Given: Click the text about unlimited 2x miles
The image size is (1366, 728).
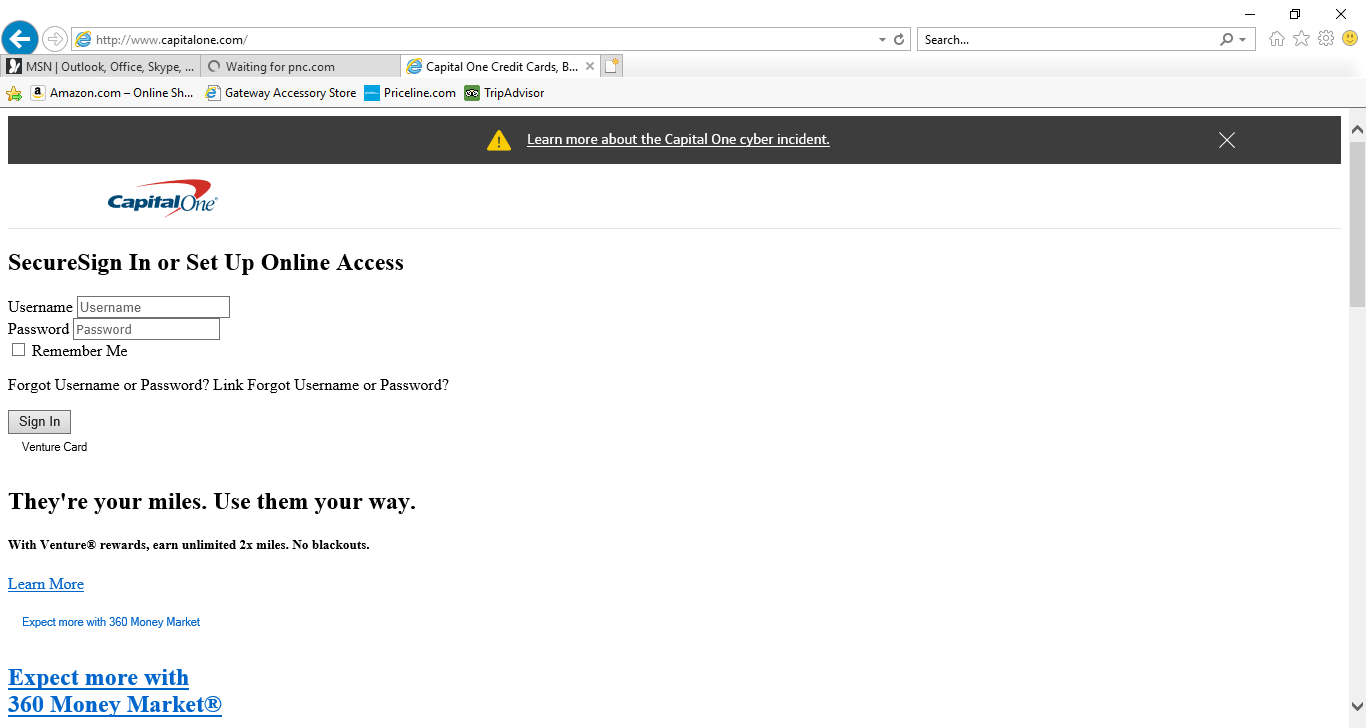Looking at the screenshot, I should click(189, 545).
